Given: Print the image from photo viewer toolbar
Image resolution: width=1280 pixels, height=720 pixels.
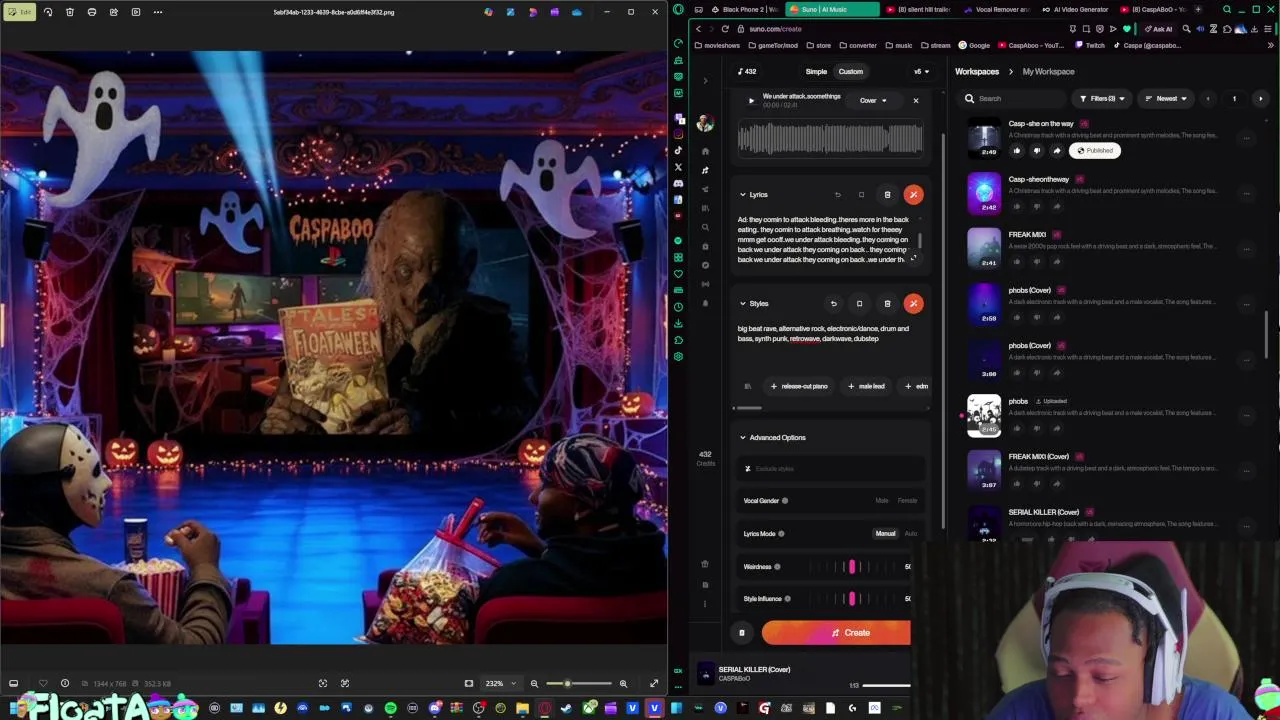Looking at the screenshot, I should click(x=91, y=12).
